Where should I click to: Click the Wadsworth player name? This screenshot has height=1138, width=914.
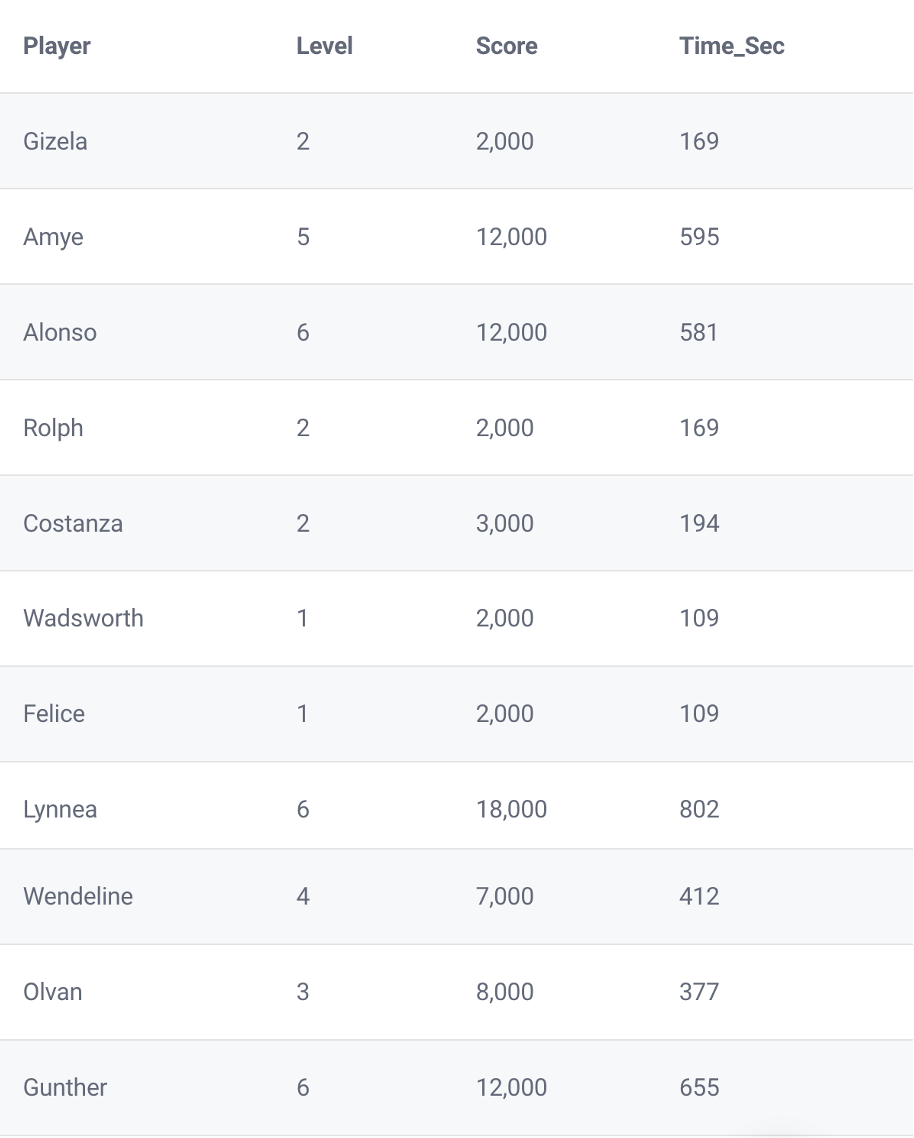tap(83, 618)
